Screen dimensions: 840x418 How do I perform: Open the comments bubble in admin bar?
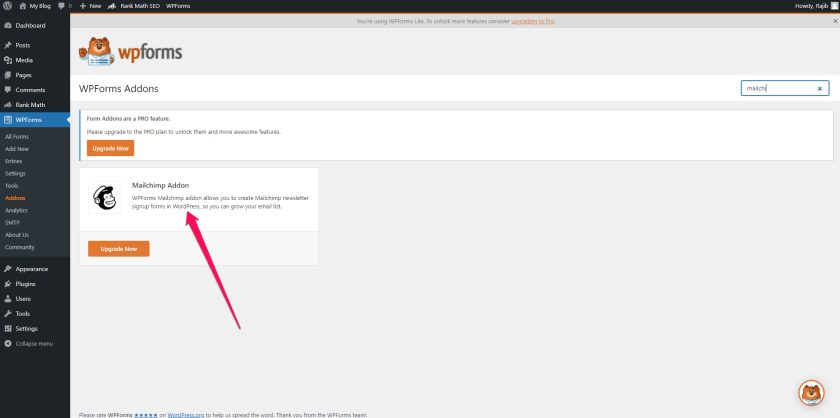tap(65, 6)
